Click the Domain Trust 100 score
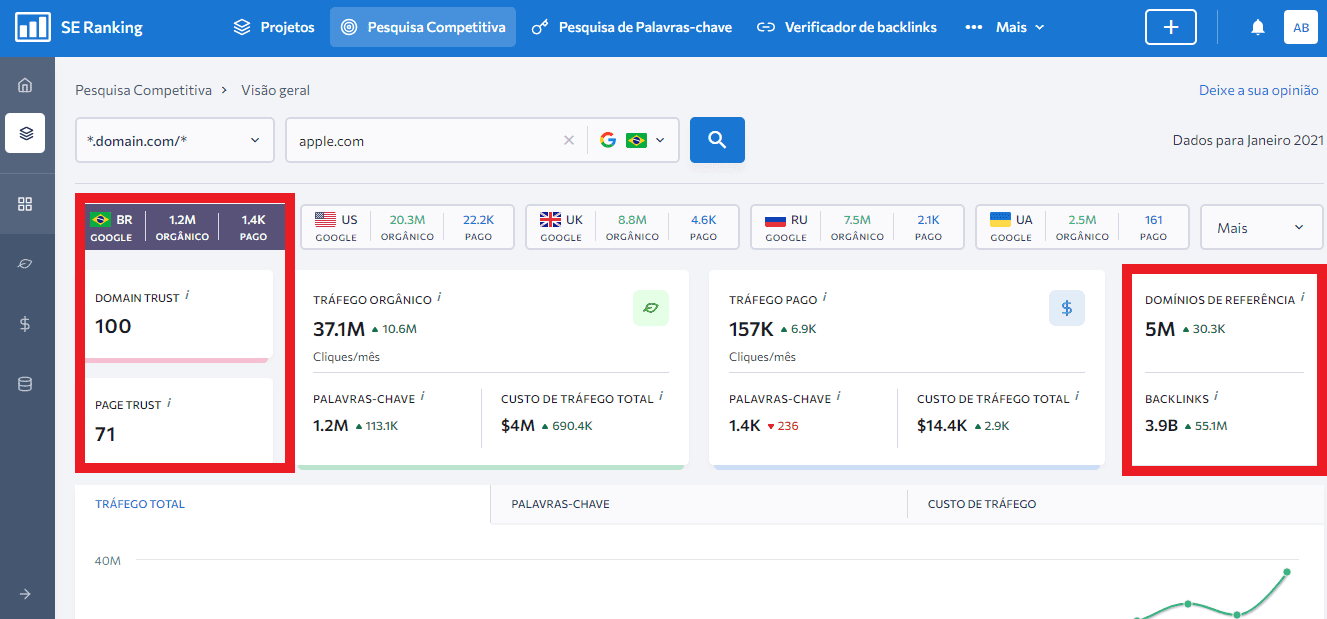Screen dimensions: 1327x619 (x=113, y=326)
